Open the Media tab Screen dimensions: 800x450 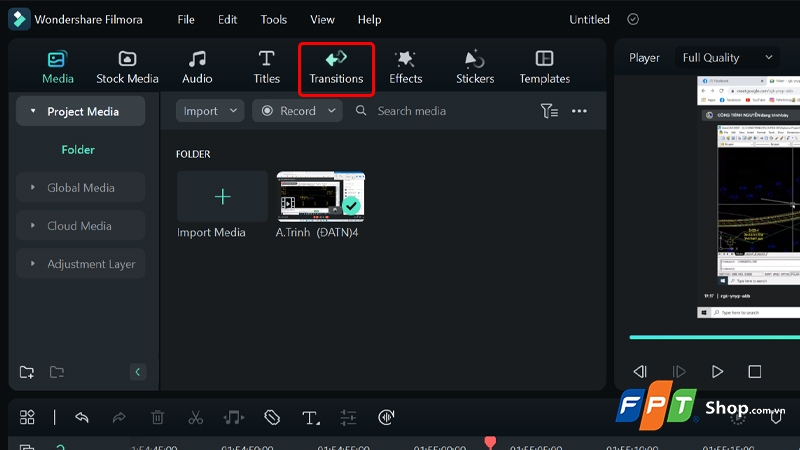click(x=58, y=67)
